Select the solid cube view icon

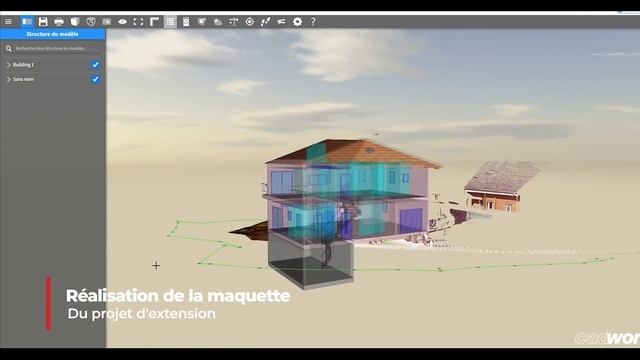(x=75, y=22)
